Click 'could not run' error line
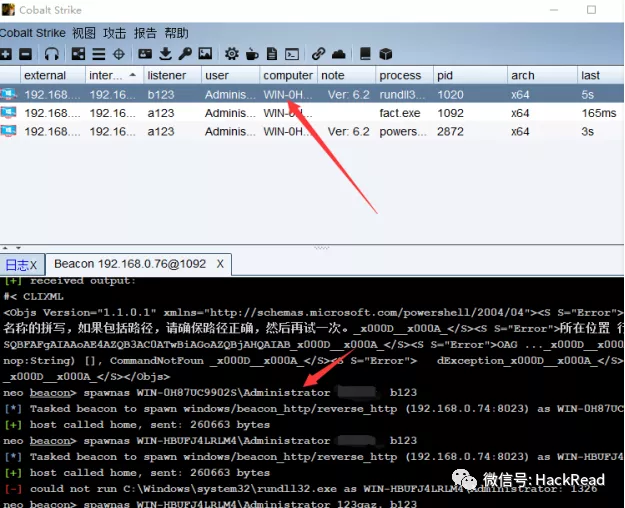 (301, 488)
